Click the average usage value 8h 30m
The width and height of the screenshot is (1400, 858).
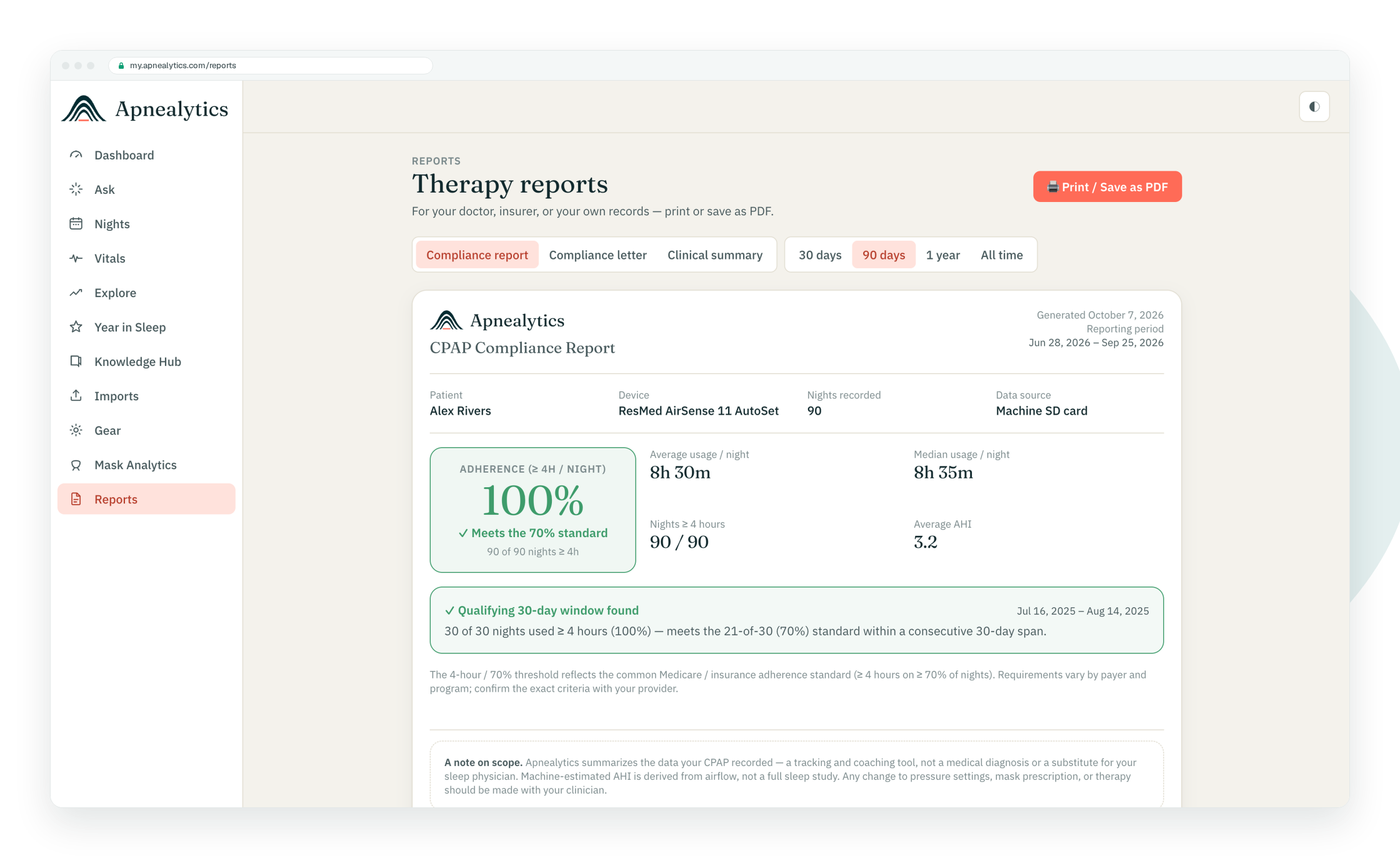tap(680, 473)
